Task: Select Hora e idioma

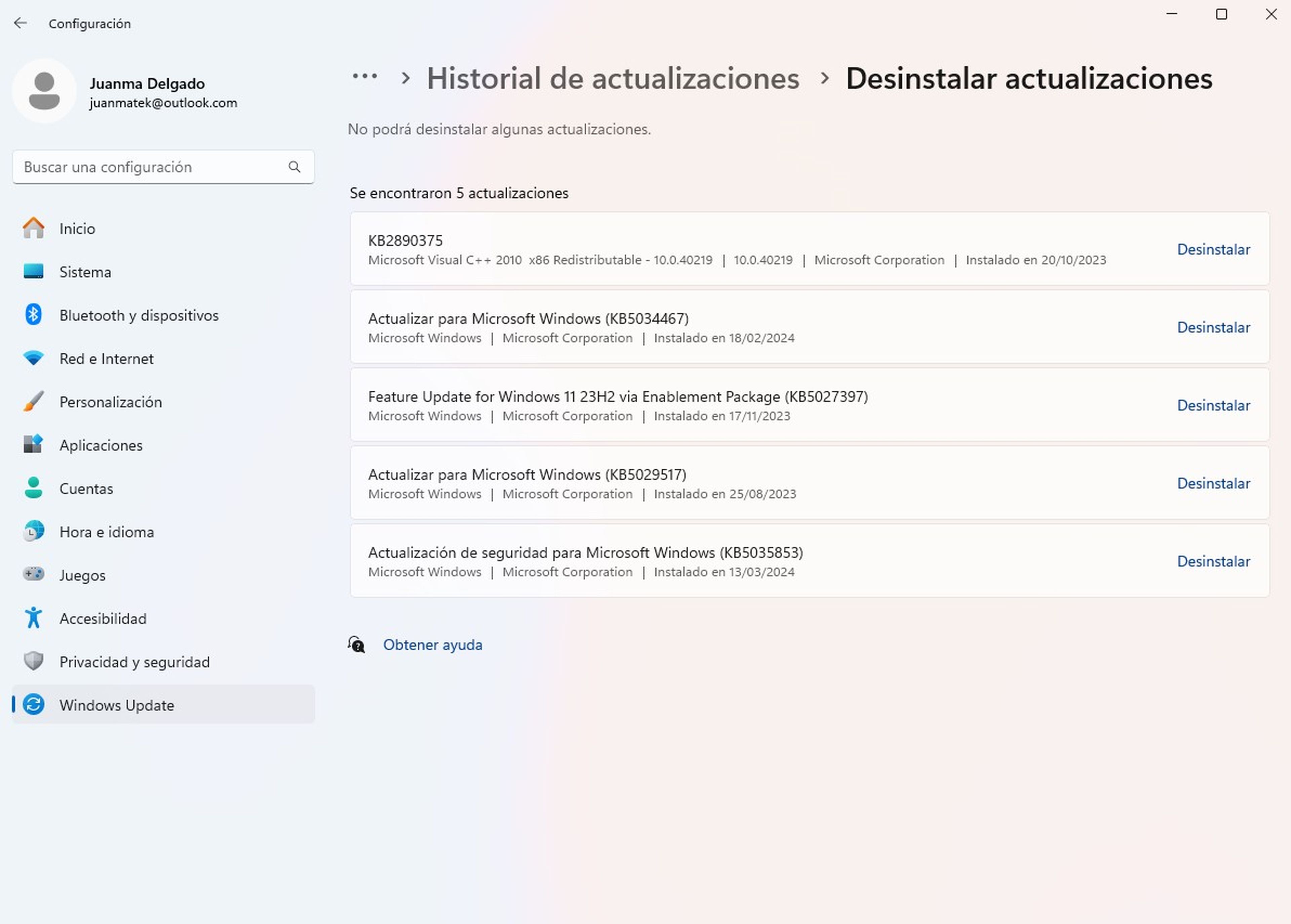Action: (163, 531)
